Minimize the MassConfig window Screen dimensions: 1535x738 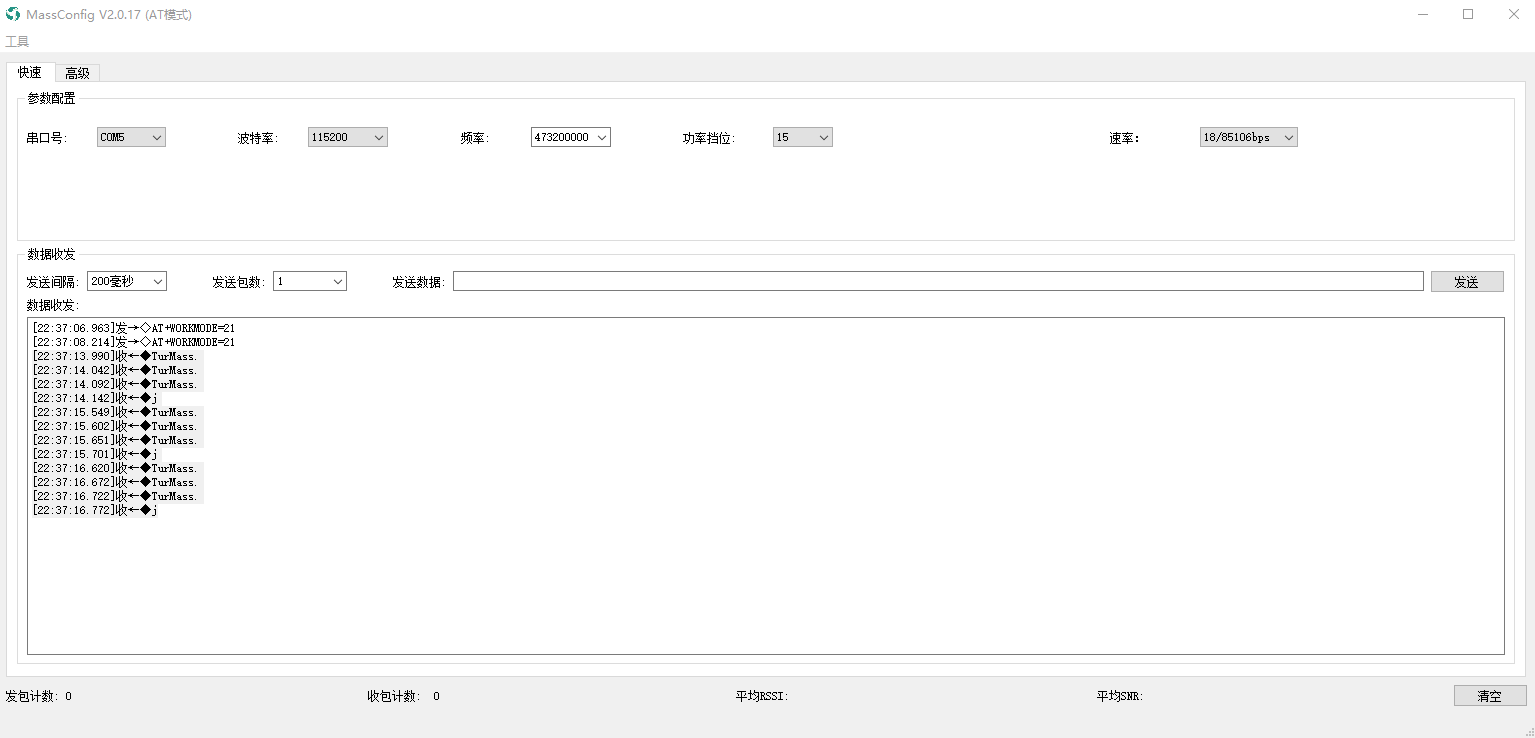tap(1422, 14)
